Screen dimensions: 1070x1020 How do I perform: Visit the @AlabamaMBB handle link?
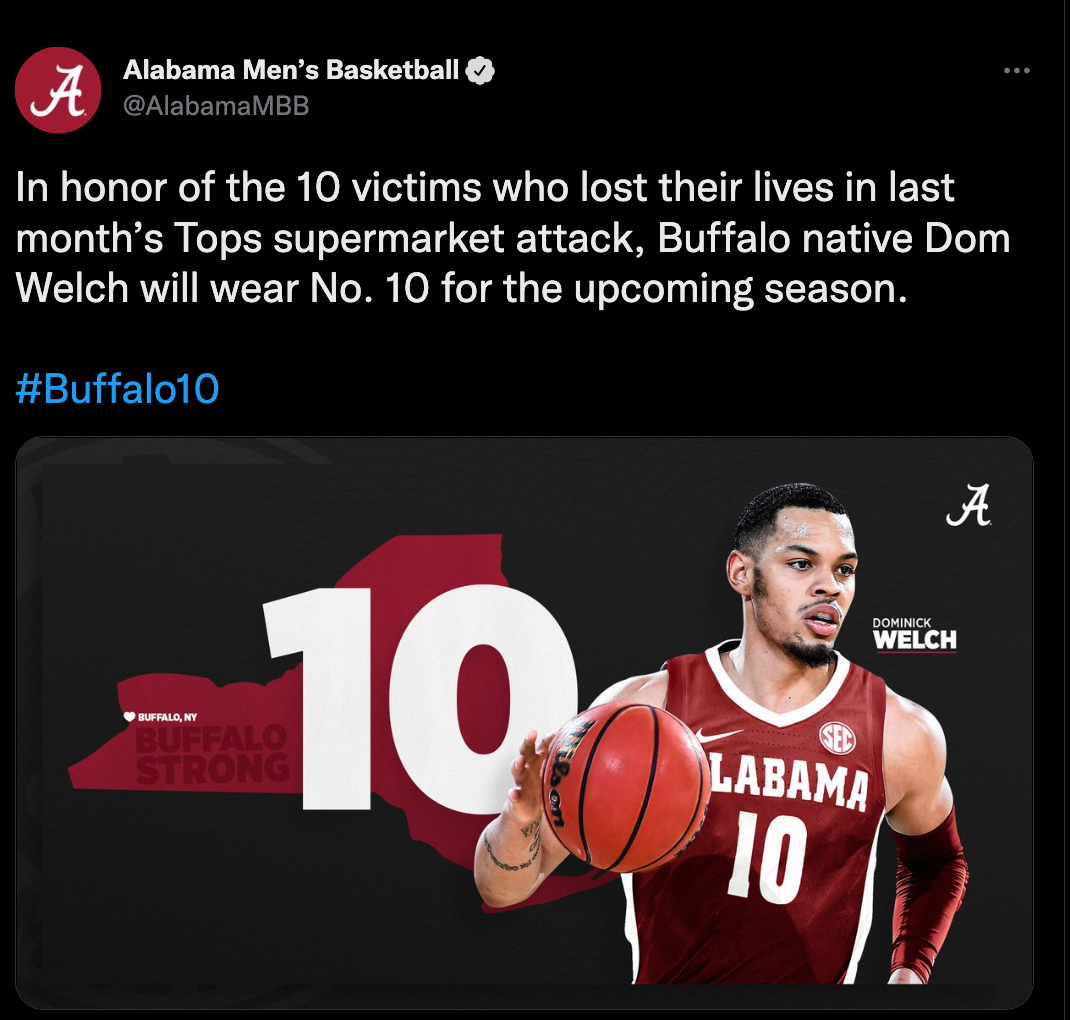216,106
